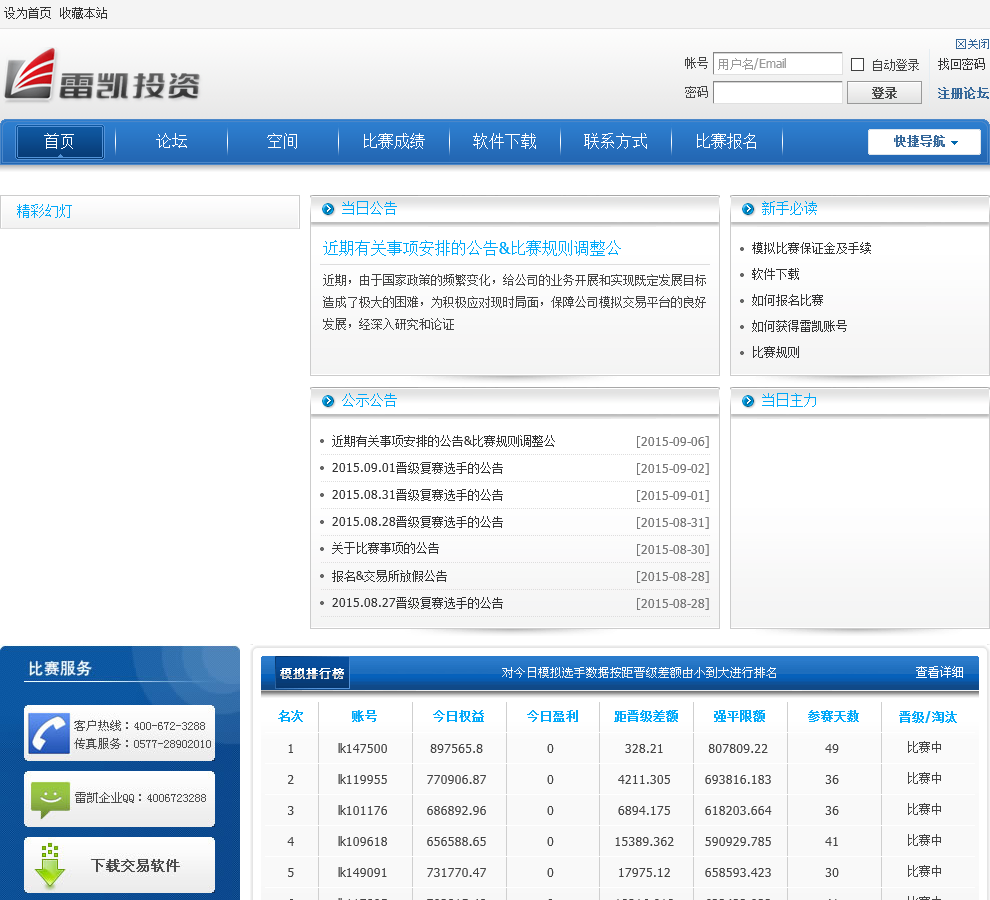Click the 当日主力 panel title
The width and height of the screenshot is (990, 900).
click(x=789, y=400)
